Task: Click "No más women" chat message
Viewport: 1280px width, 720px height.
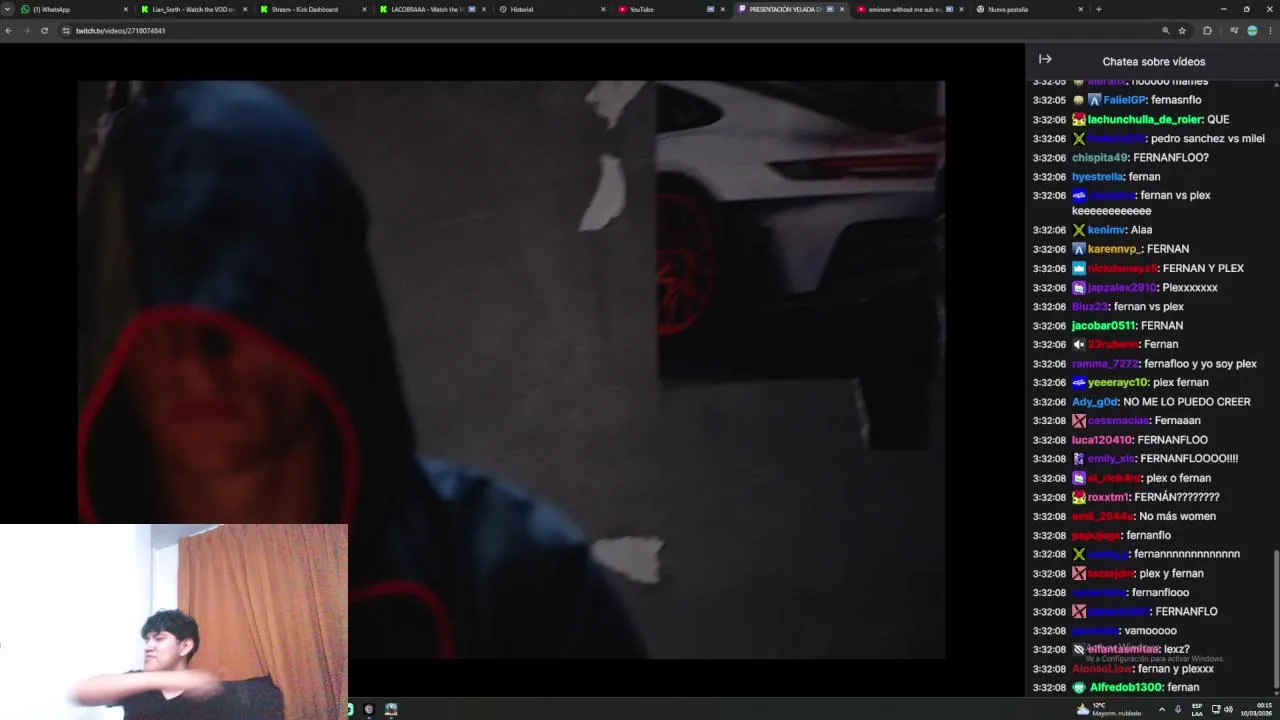Action: click(x=1177, y=517)
